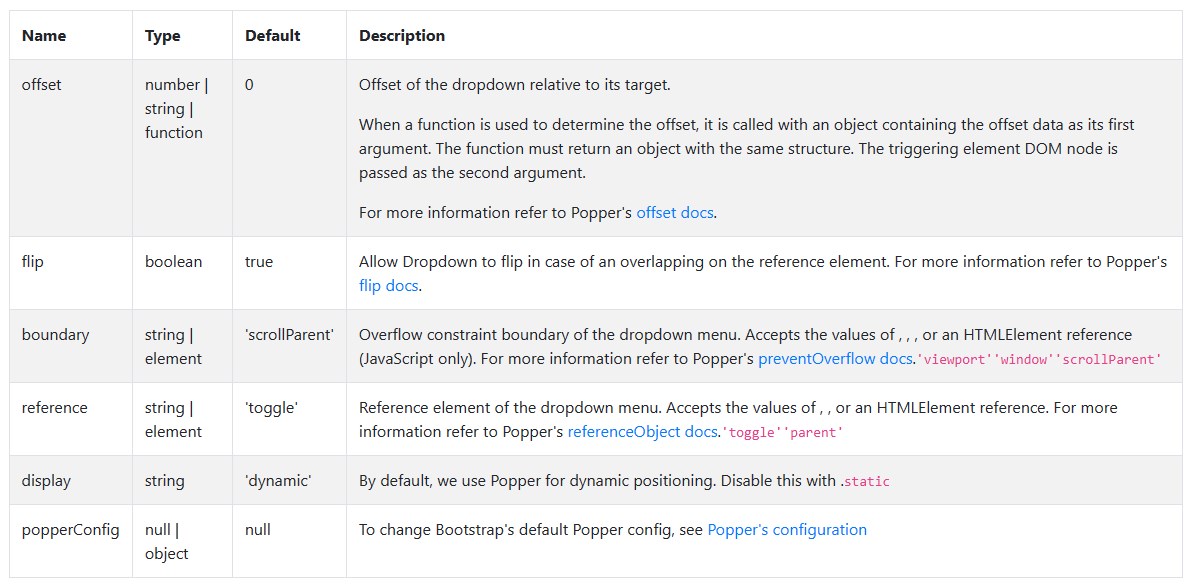This screenshot has height=585, width=1188.
Task: Click the 'toggle' default value
Action: 271,407
